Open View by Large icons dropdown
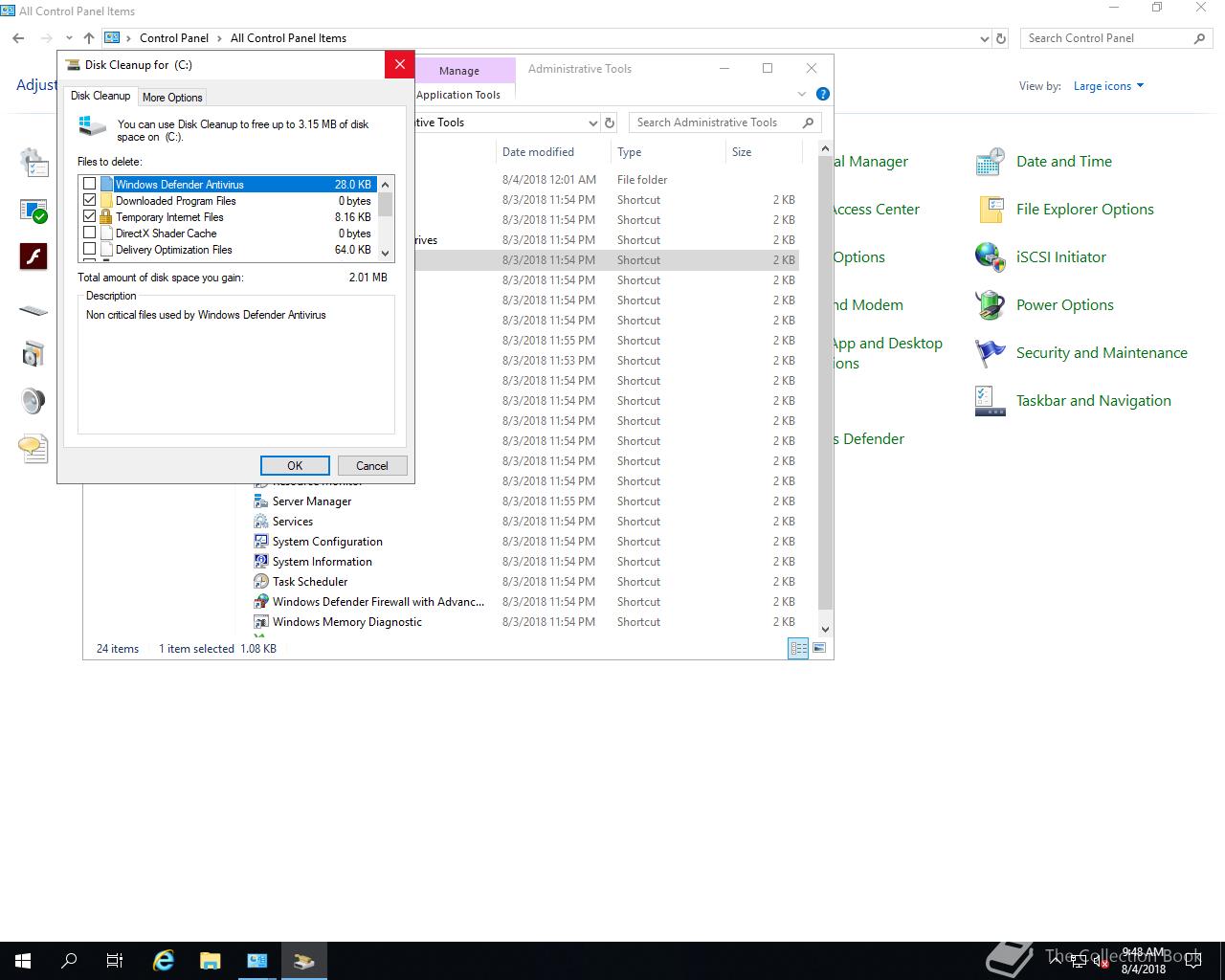 click(1108, 86)
